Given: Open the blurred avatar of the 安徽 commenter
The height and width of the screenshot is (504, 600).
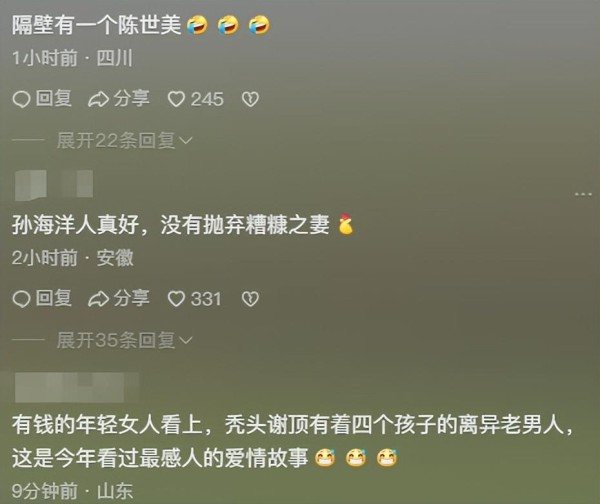Looking at the screenshot, I should tap(31, 185).
